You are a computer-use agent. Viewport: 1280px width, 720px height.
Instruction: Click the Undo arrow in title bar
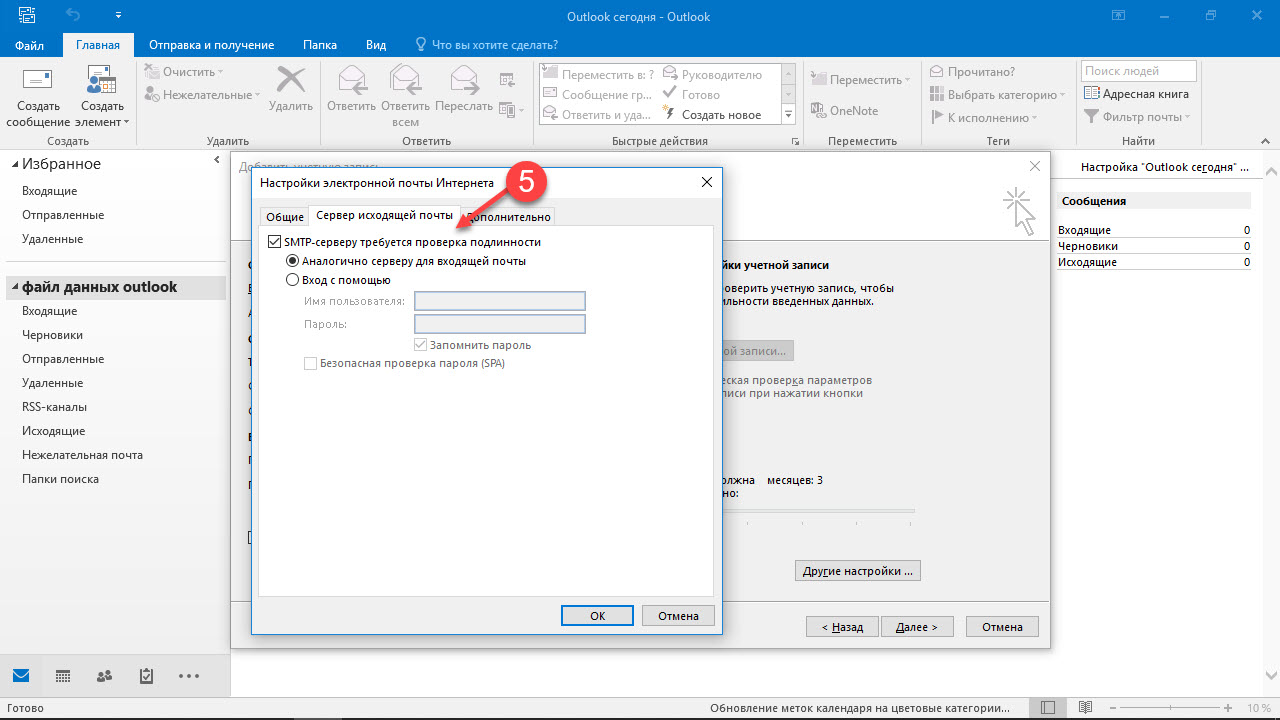[x=72, y=16]
